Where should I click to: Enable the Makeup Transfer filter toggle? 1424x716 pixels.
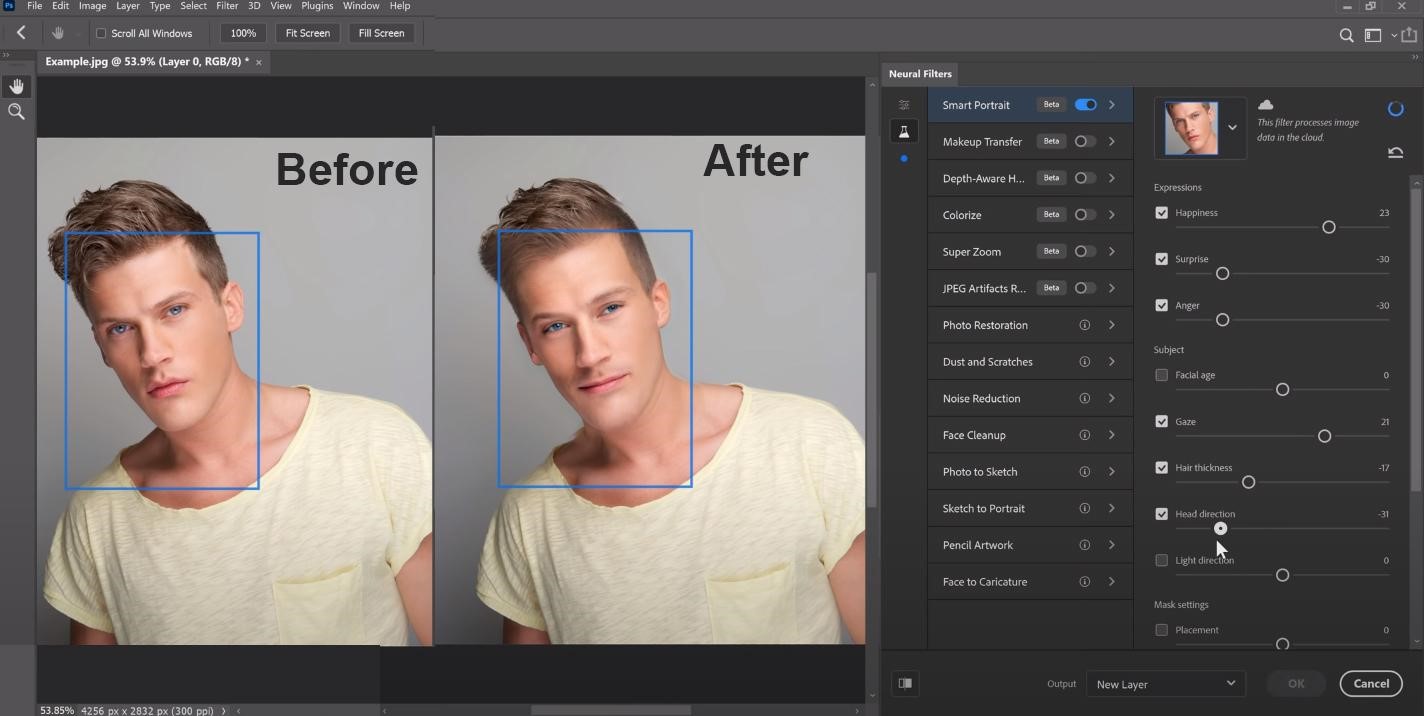click(1084, 141)
